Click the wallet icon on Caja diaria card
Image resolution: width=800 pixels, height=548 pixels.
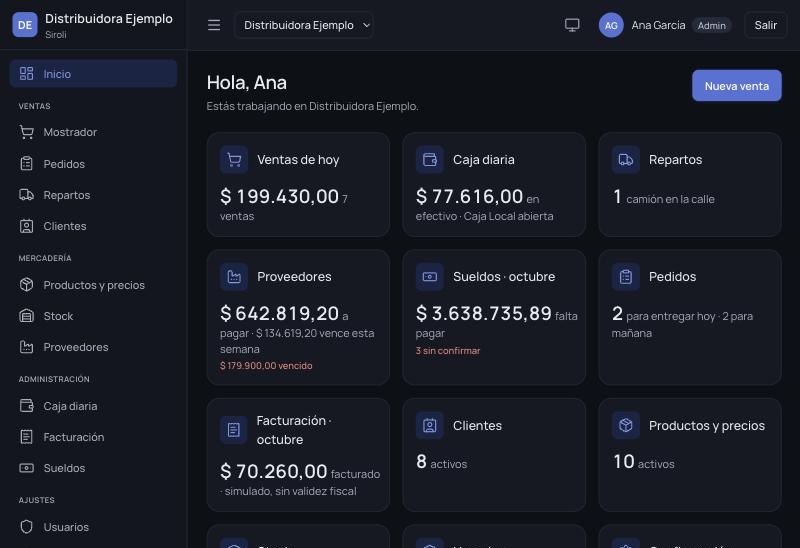click(430, 160)
